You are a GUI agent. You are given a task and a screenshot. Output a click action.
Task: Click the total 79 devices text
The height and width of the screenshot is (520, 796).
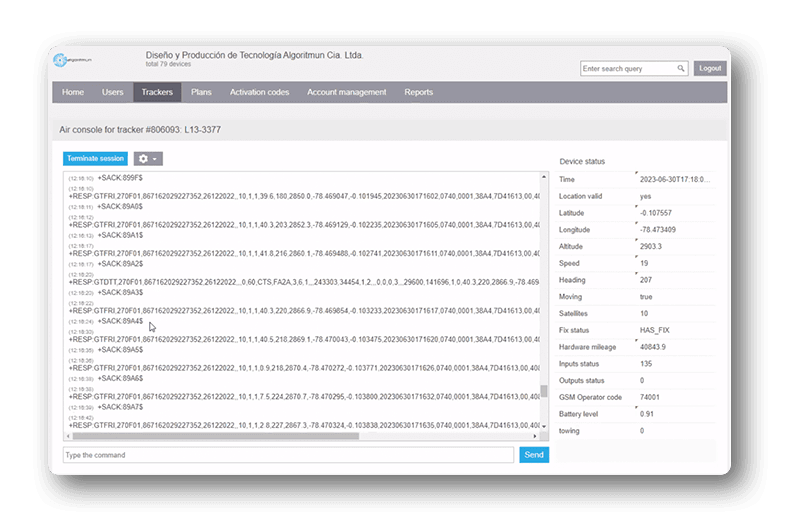[x=168, y=64]
